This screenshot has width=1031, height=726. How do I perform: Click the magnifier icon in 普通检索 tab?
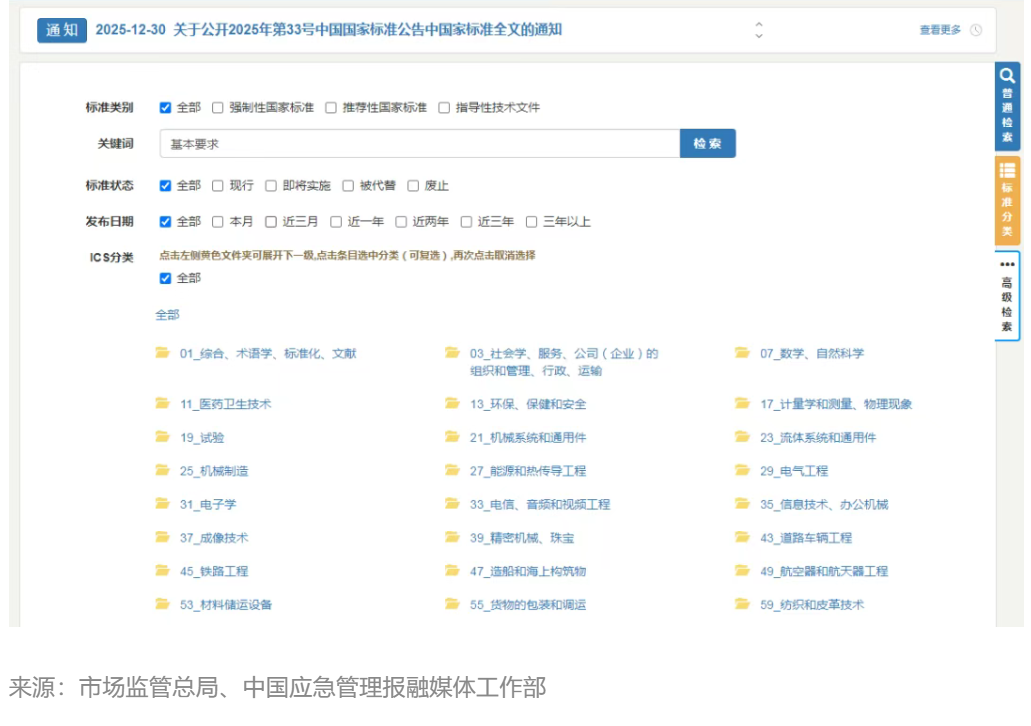pyautogui.click(x=1007, y=76)
